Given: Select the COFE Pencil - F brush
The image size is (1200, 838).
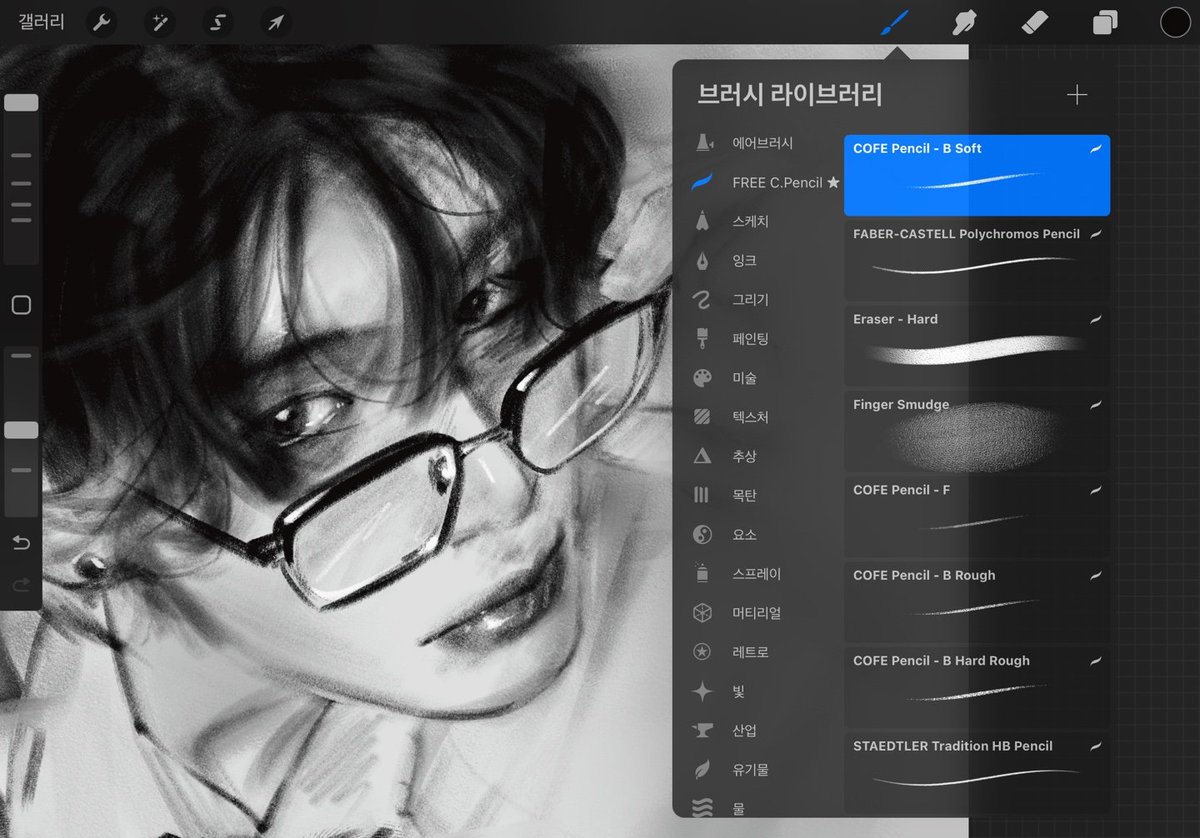Looking at the screenshot, I should coord(977,517).
